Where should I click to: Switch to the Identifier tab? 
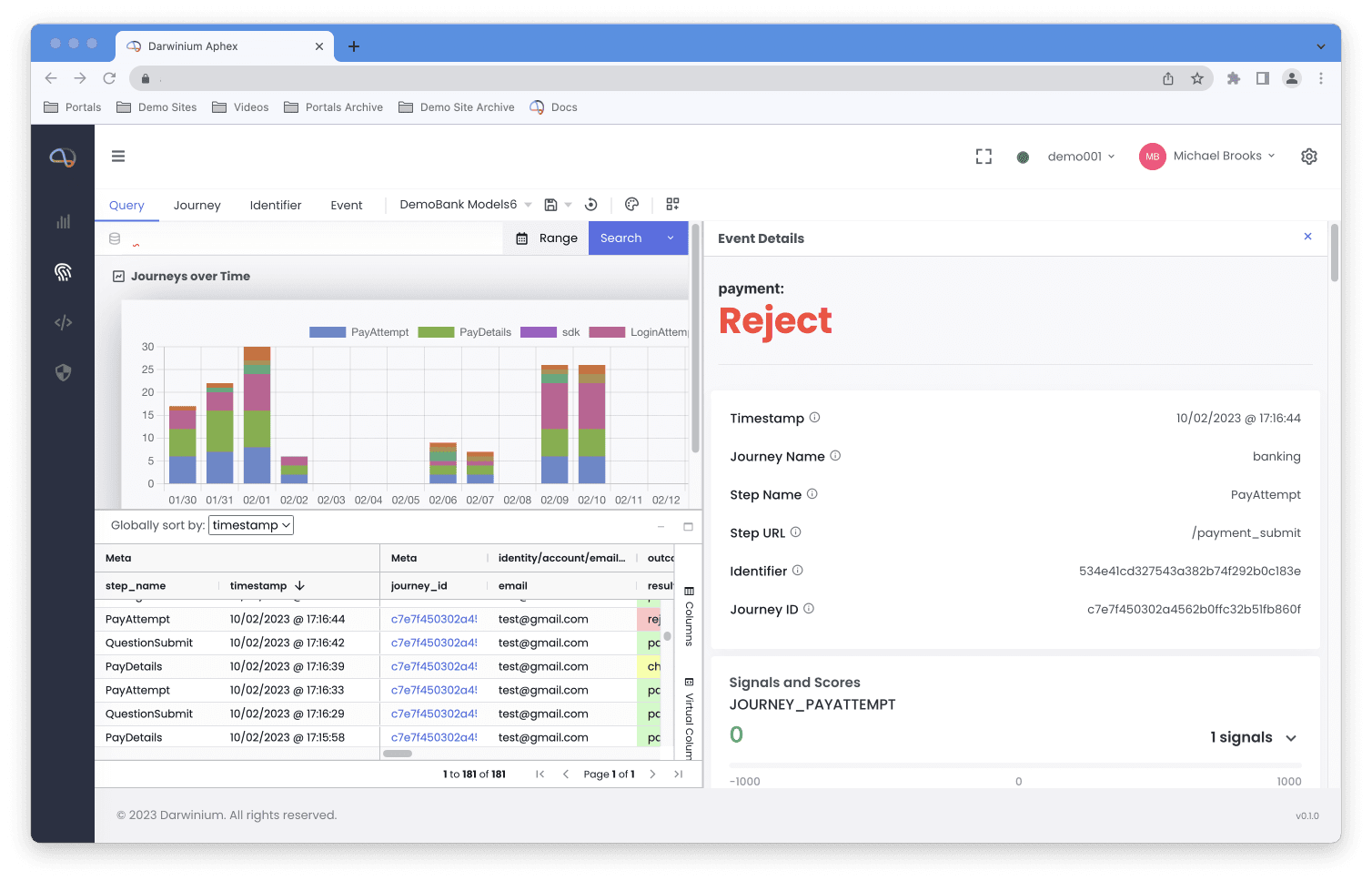click(x=276, y=206)
